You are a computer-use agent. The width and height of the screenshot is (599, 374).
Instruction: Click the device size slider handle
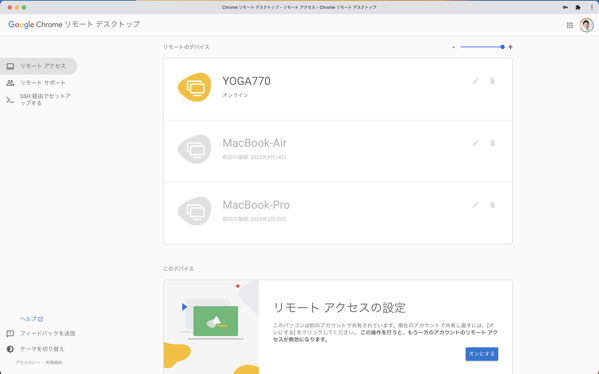pyautogui.click(x=502, y=47)
